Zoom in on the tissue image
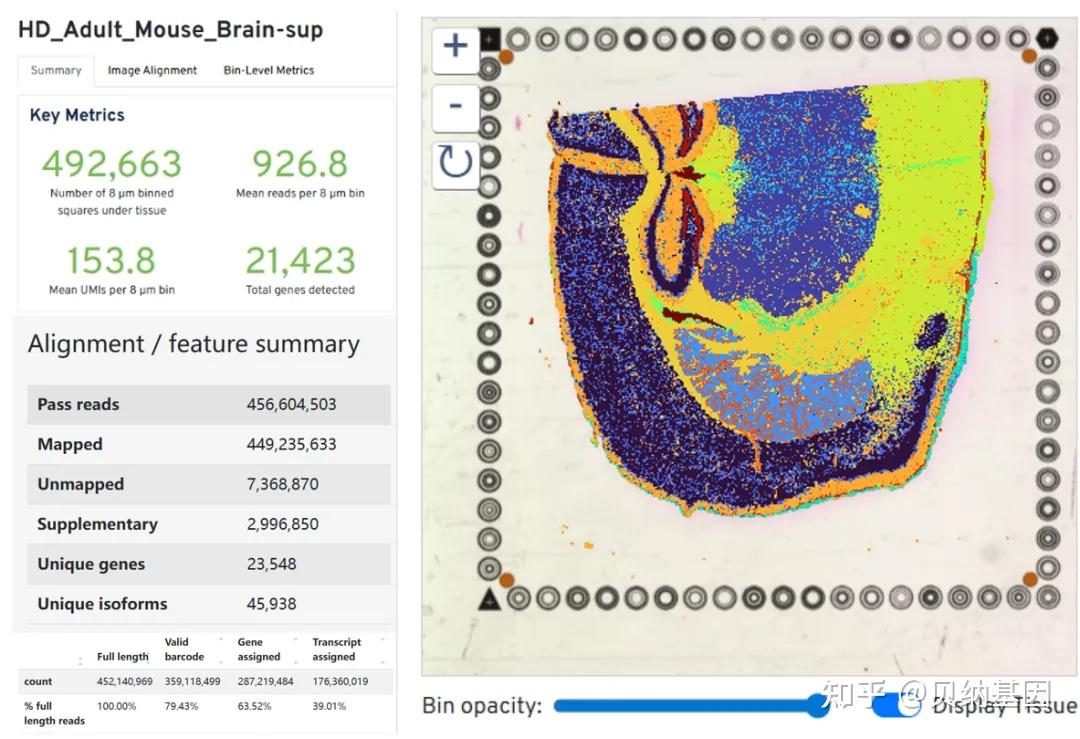1080x739 pixels. pos(455,46)
